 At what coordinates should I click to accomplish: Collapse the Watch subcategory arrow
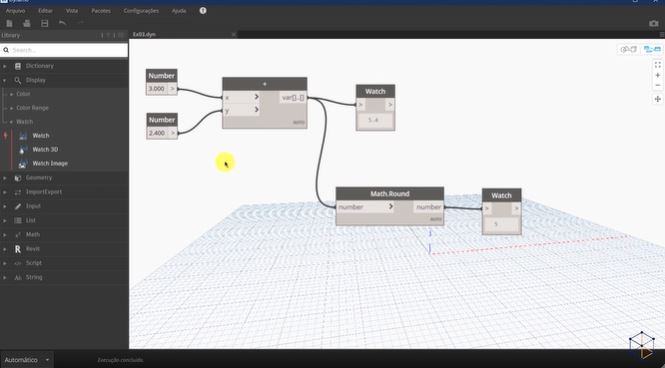click(x=11, y=122)
